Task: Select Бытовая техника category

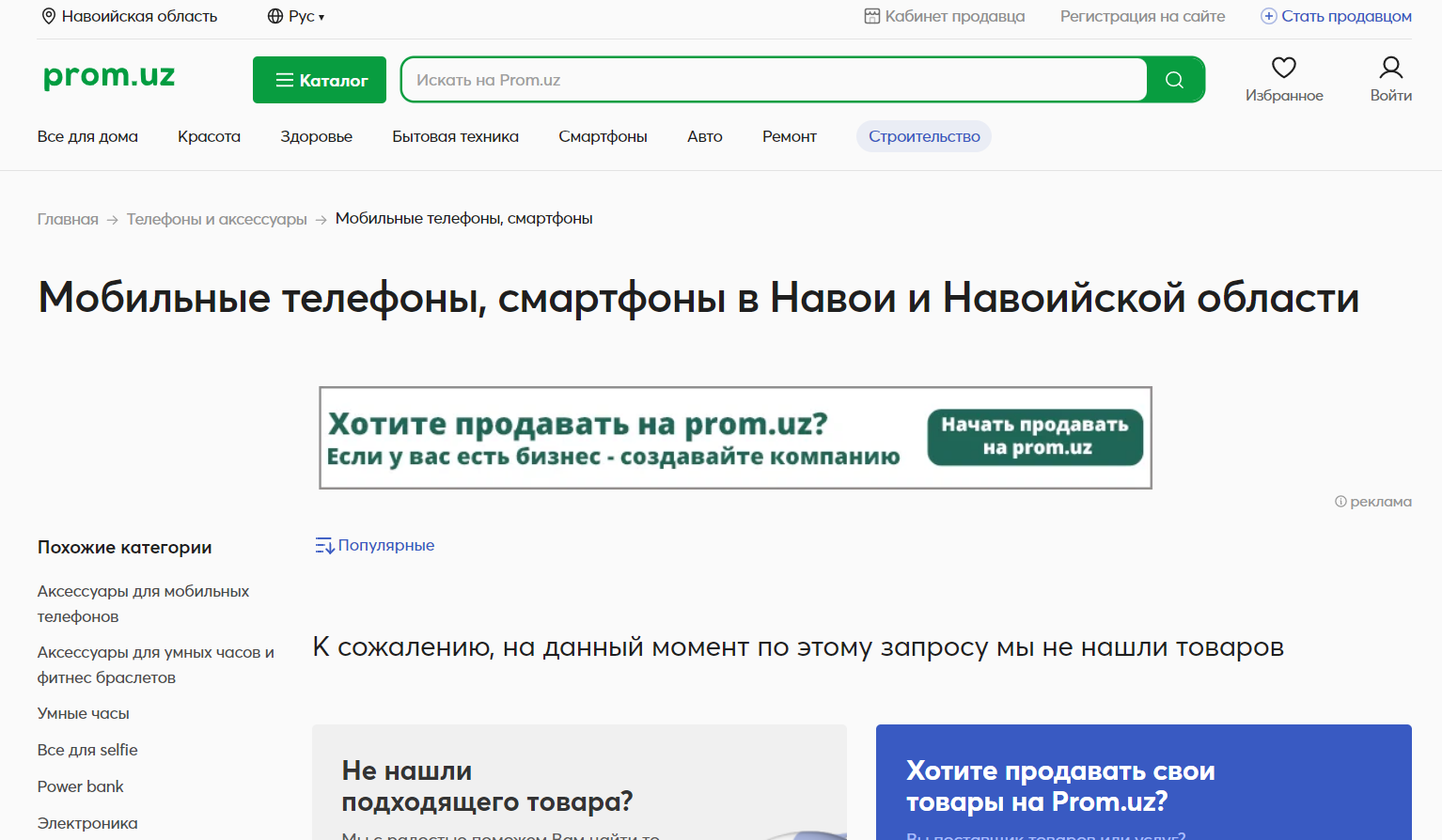Action: (456, 136)
